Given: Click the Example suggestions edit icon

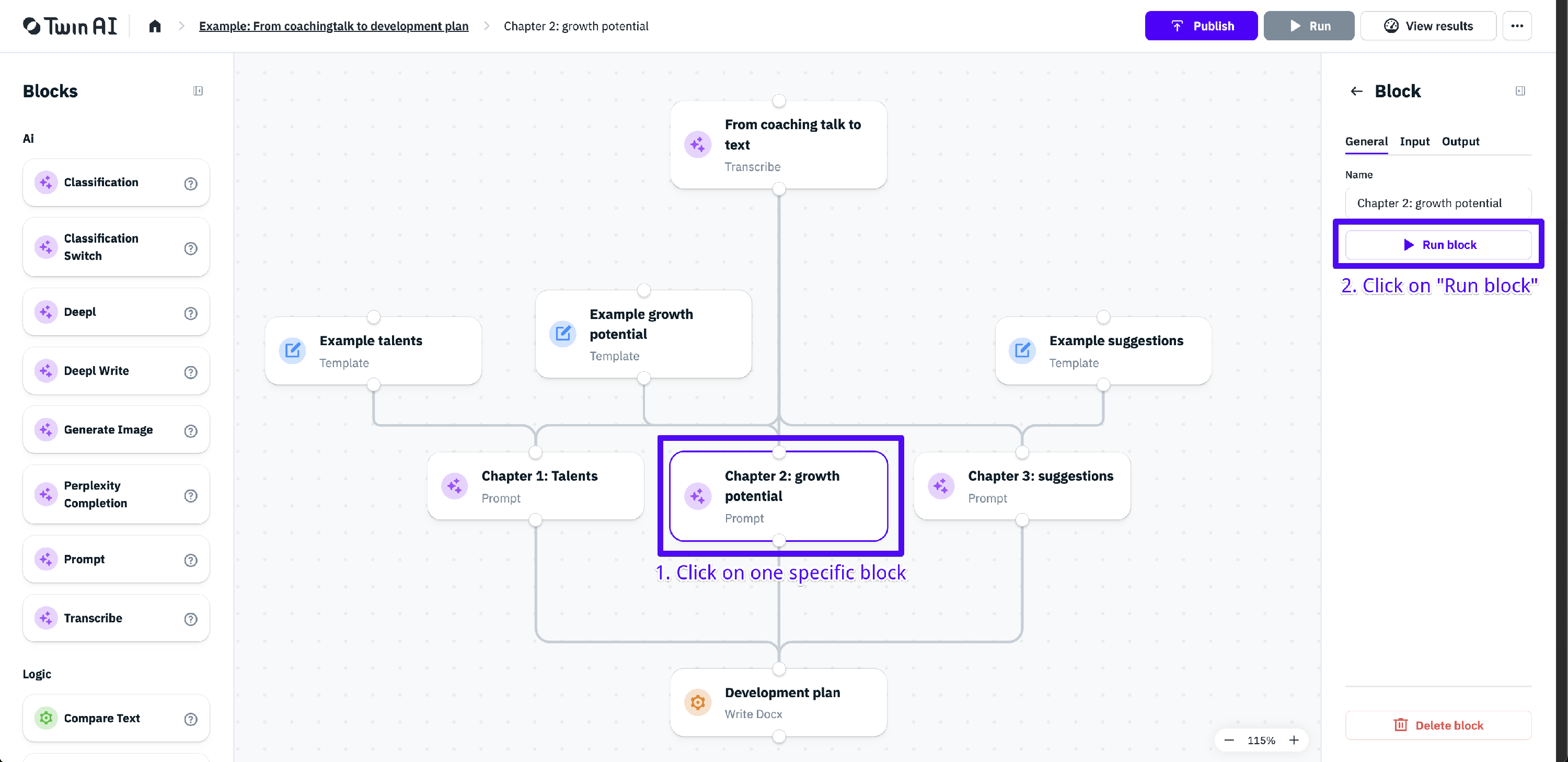Looking at the screenshot, I should pyautogui.click(x=1022, y=350).
